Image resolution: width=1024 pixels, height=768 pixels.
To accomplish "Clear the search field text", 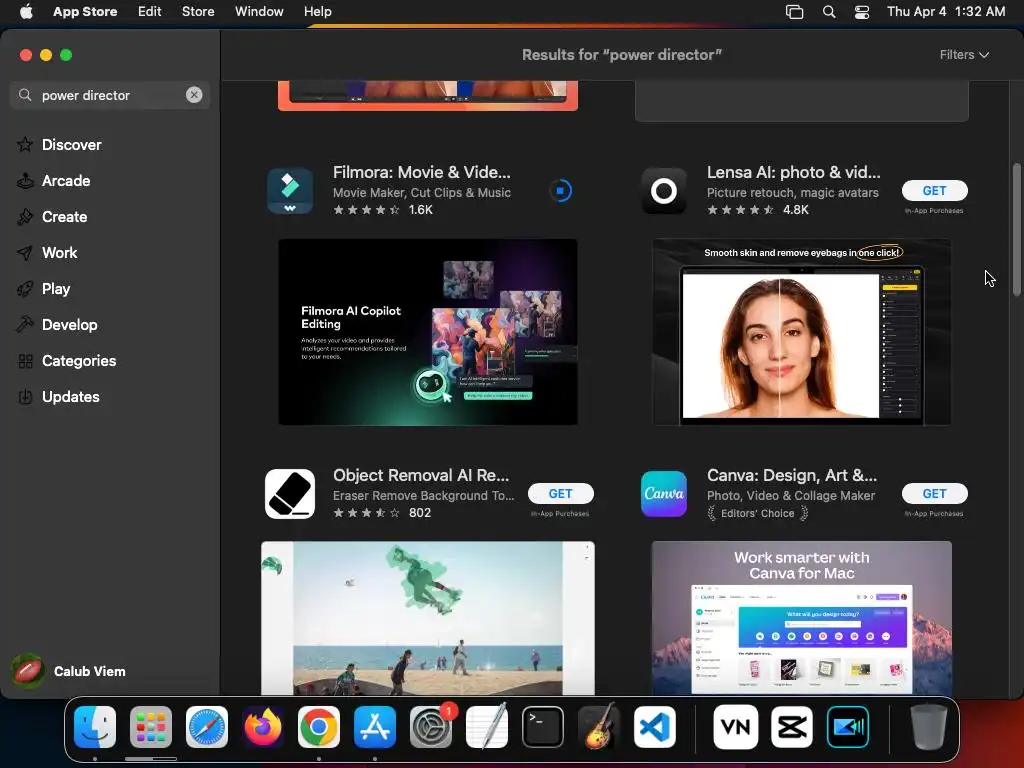I will 194,95.
